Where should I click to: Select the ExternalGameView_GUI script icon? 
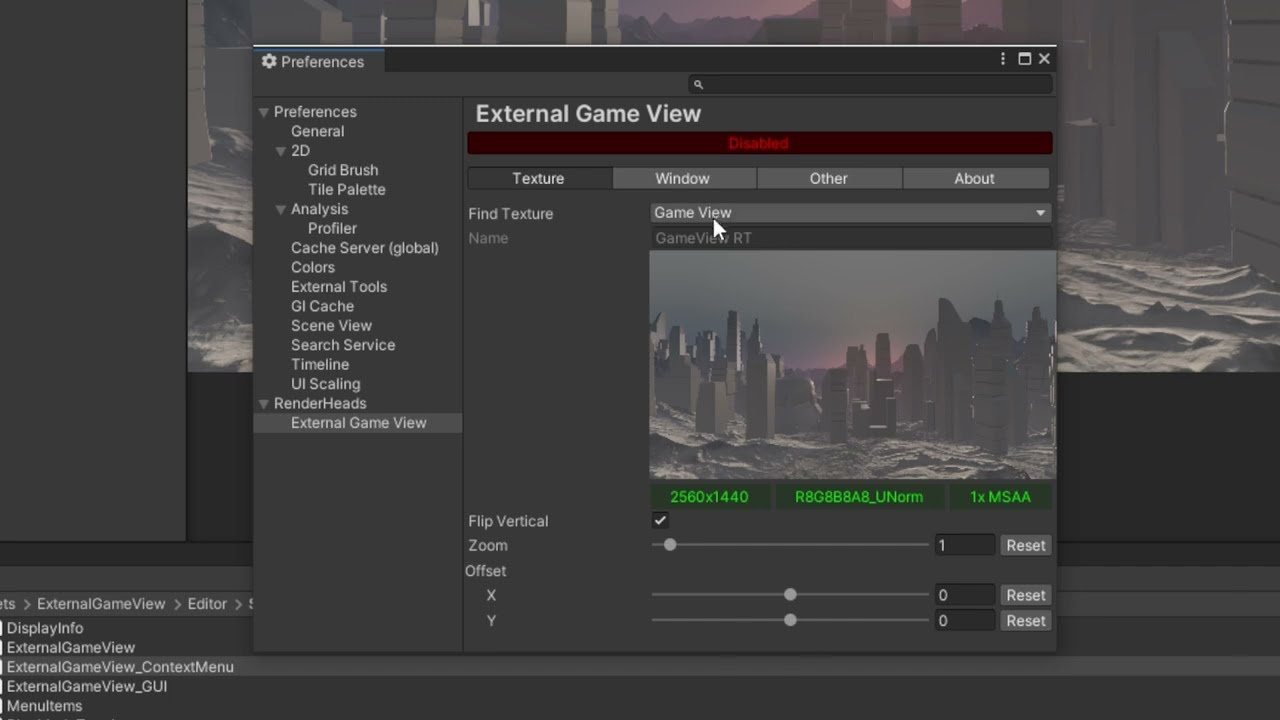coord(2,686)
